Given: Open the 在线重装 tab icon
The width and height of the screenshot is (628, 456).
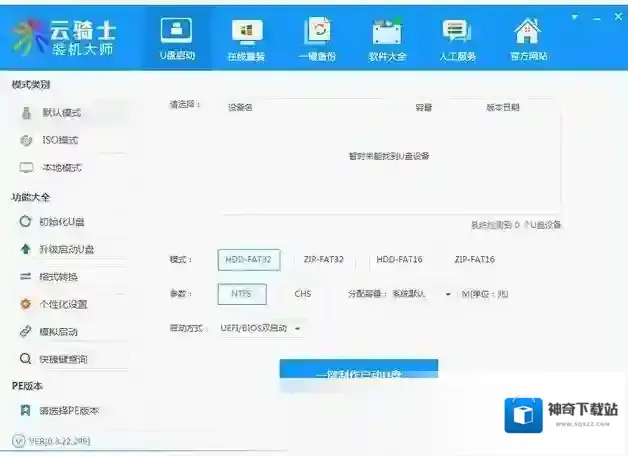Looking at the screenshot, I should point(246,38).
